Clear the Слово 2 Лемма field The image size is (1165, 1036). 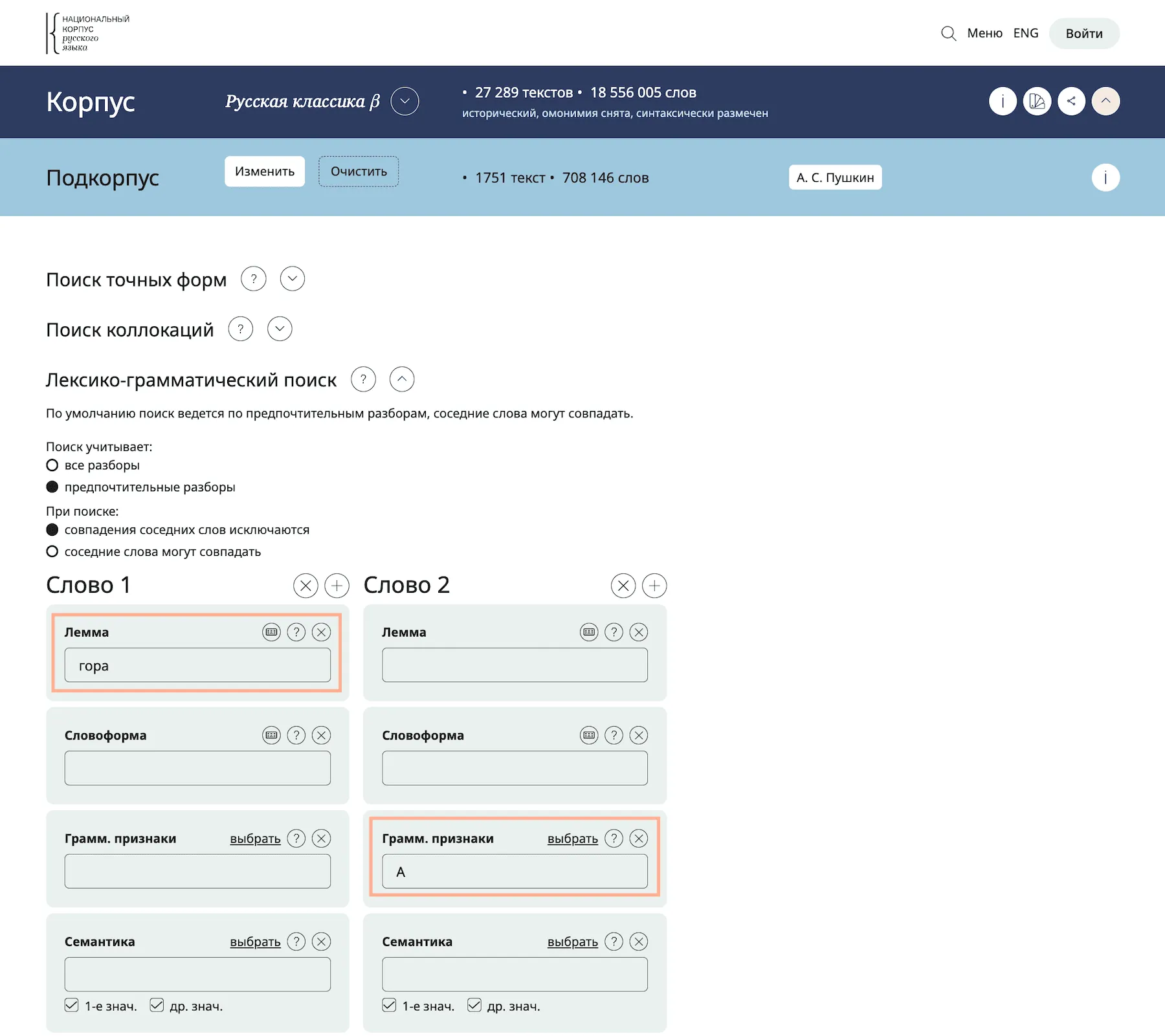point(639,632)
